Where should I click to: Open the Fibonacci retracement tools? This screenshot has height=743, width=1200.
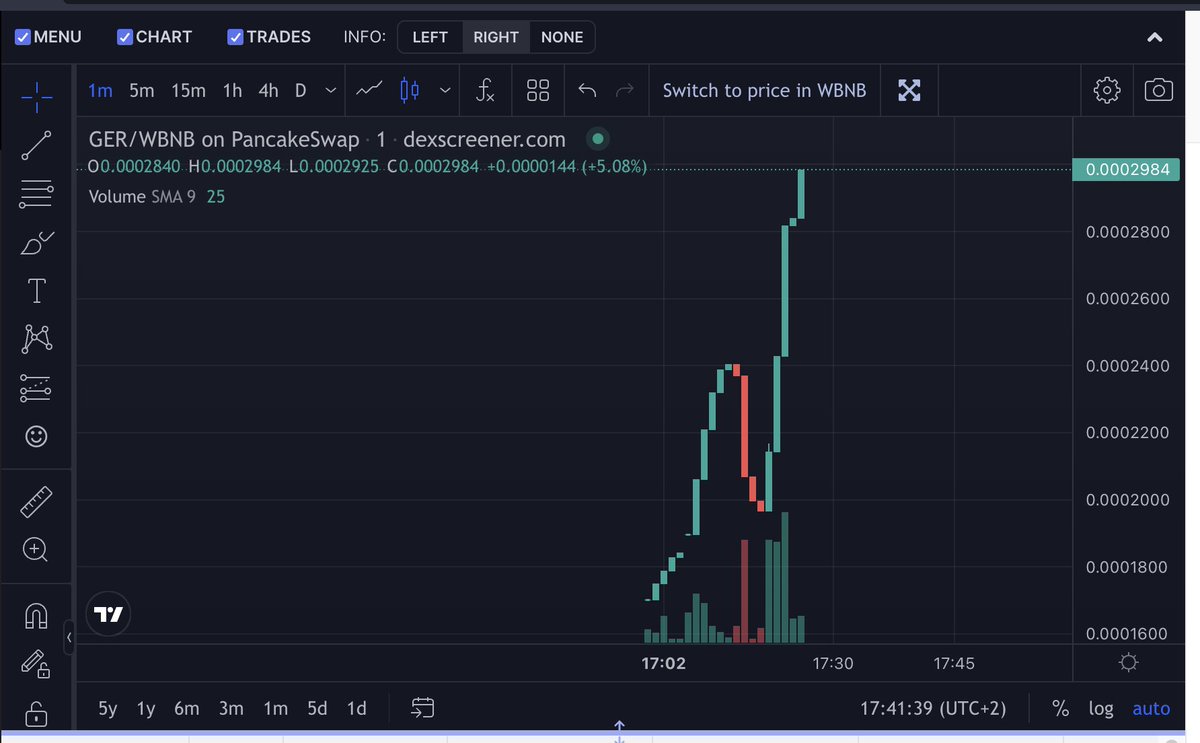(37, 194)
